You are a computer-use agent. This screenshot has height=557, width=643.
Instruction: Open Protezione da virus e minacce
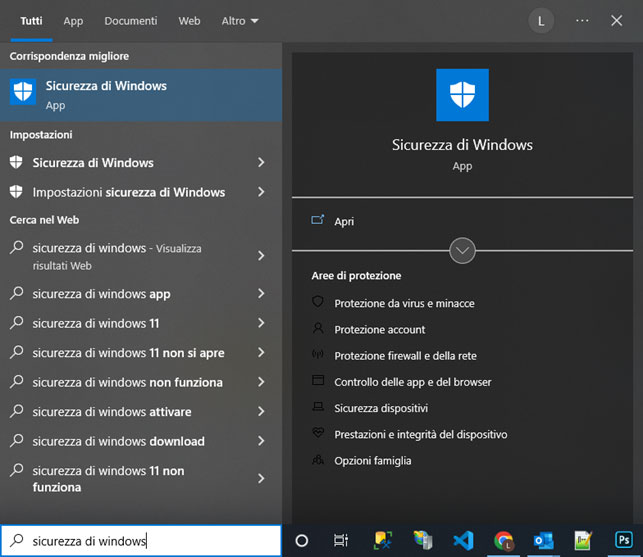(404, 304)
